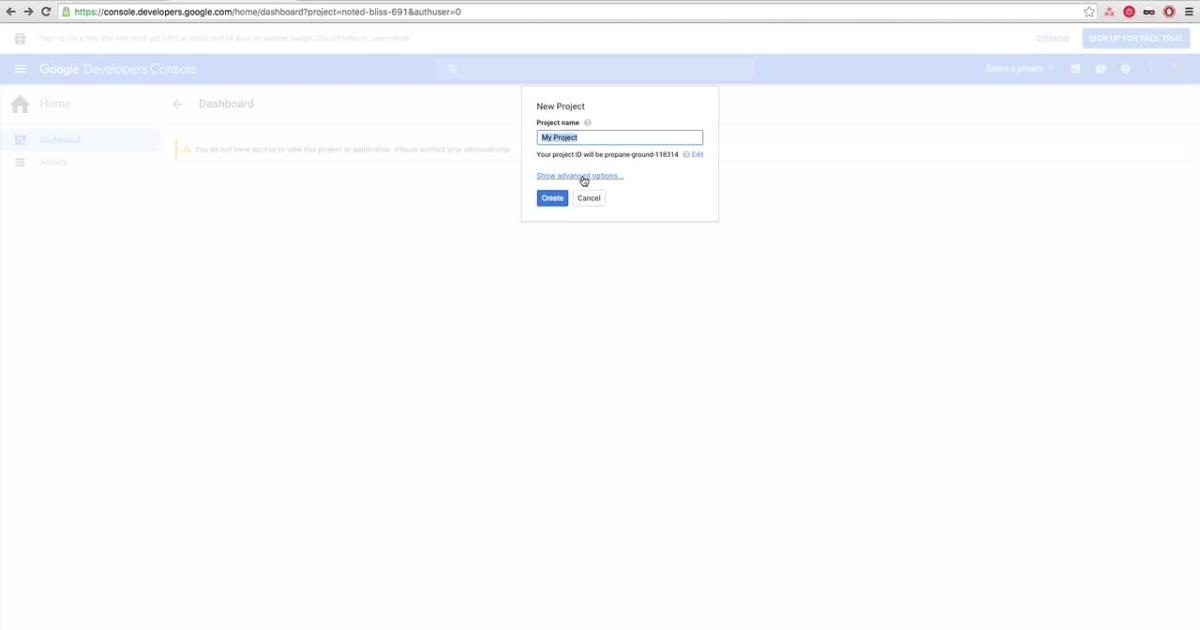Open the Activity sidebar item
Viewport: 1200px width, 630px height.
(54, 162)
